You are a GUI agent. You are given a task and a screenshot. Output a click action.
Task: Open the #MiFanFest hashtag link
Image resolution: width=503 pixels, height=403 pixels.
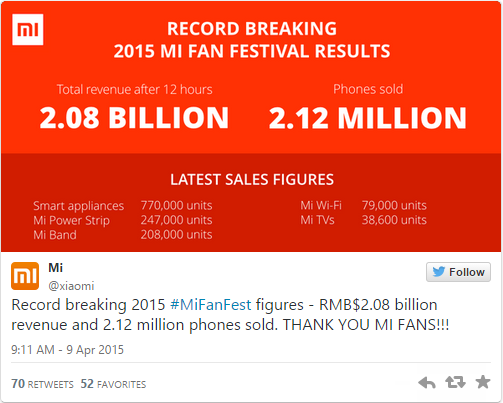(x=211, y=305)
